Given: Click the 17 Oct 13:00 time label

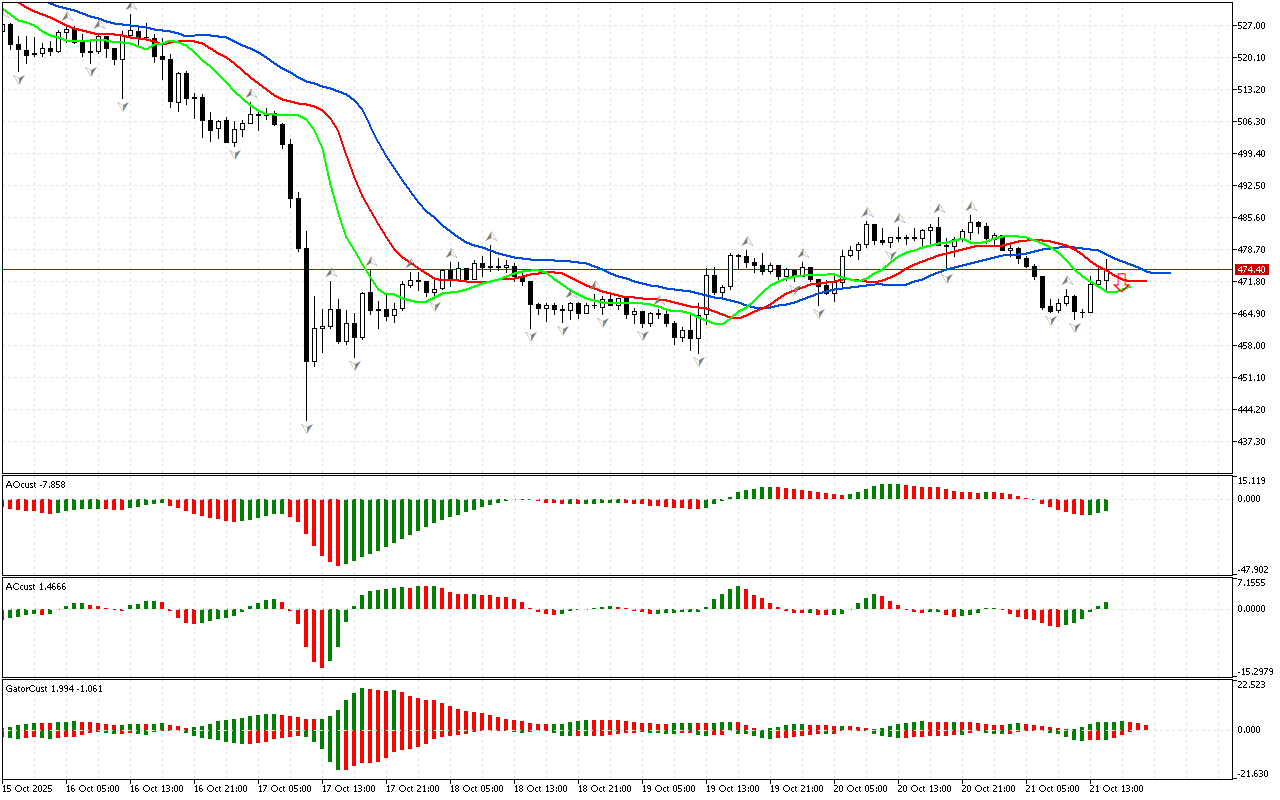Looking at the screenshot, I should 348,789.
